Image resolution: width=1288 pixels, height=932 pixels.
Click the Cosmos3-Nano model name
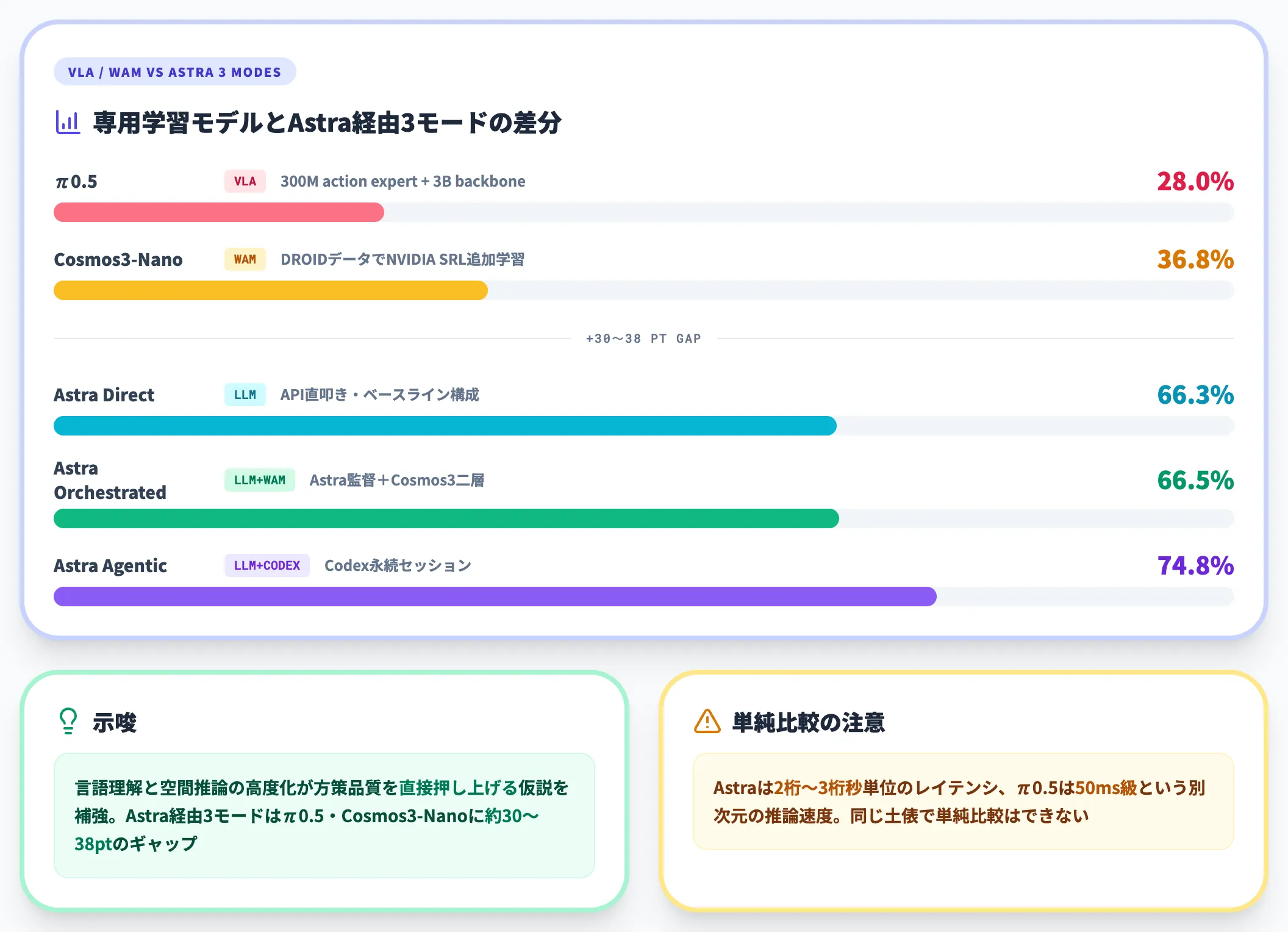pyautogui.click(x=118, y=260)
